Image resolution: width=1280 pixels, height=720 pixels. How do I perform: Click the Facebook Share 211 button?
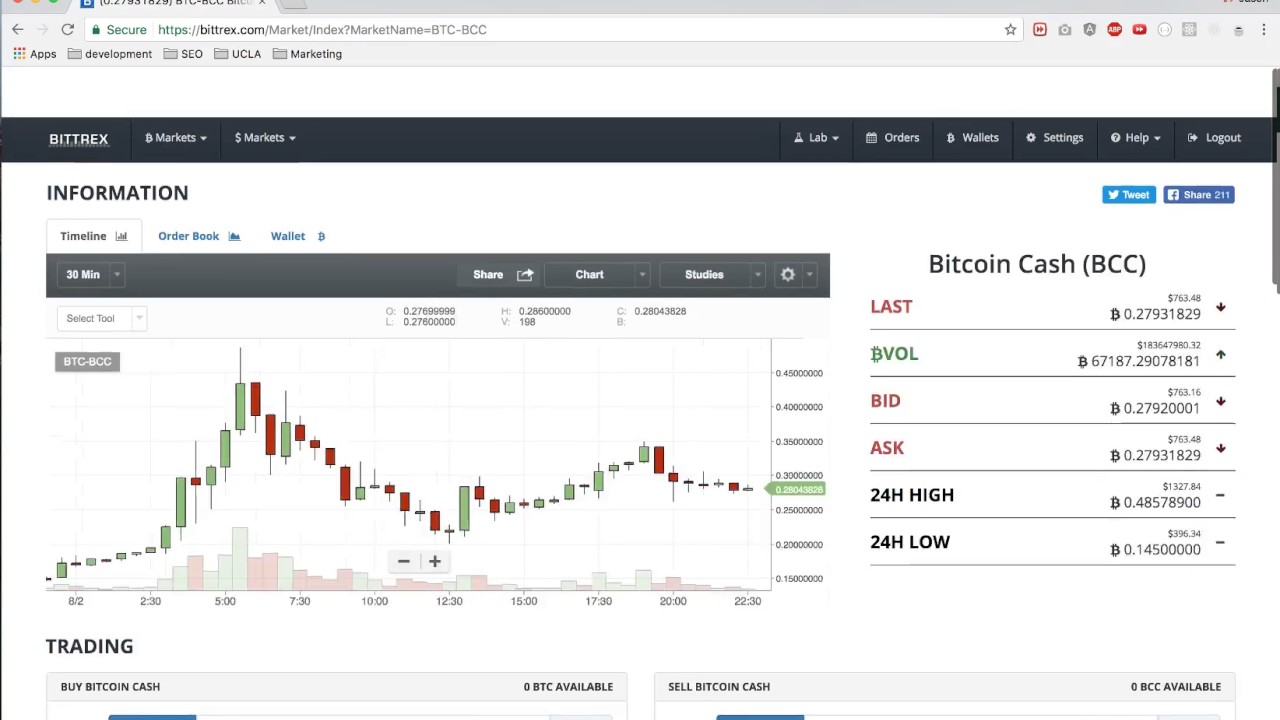click(1198, 195)
